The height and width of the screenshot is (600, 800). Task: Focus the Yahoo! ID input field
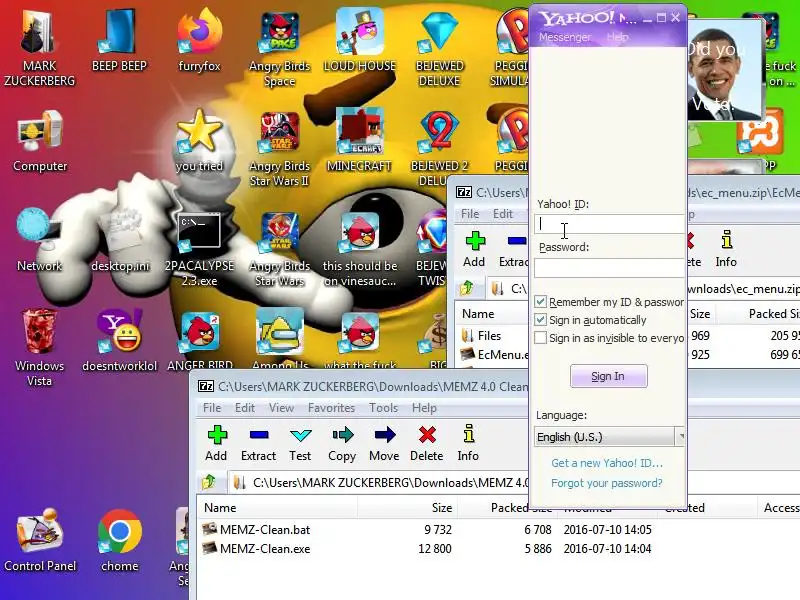tap(609, 224)
